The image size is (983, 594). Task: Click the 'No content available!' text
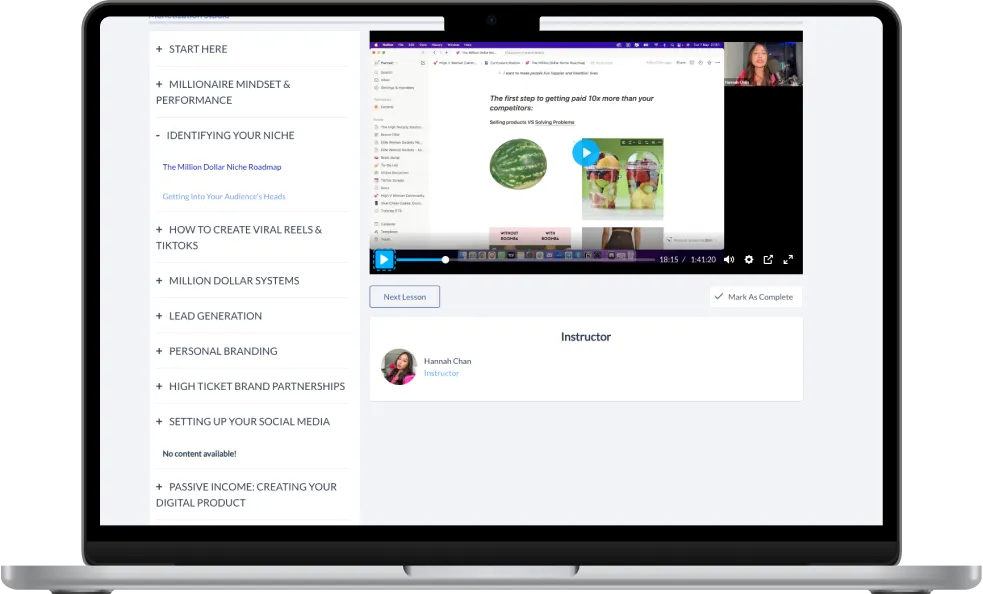coord(199,453)
